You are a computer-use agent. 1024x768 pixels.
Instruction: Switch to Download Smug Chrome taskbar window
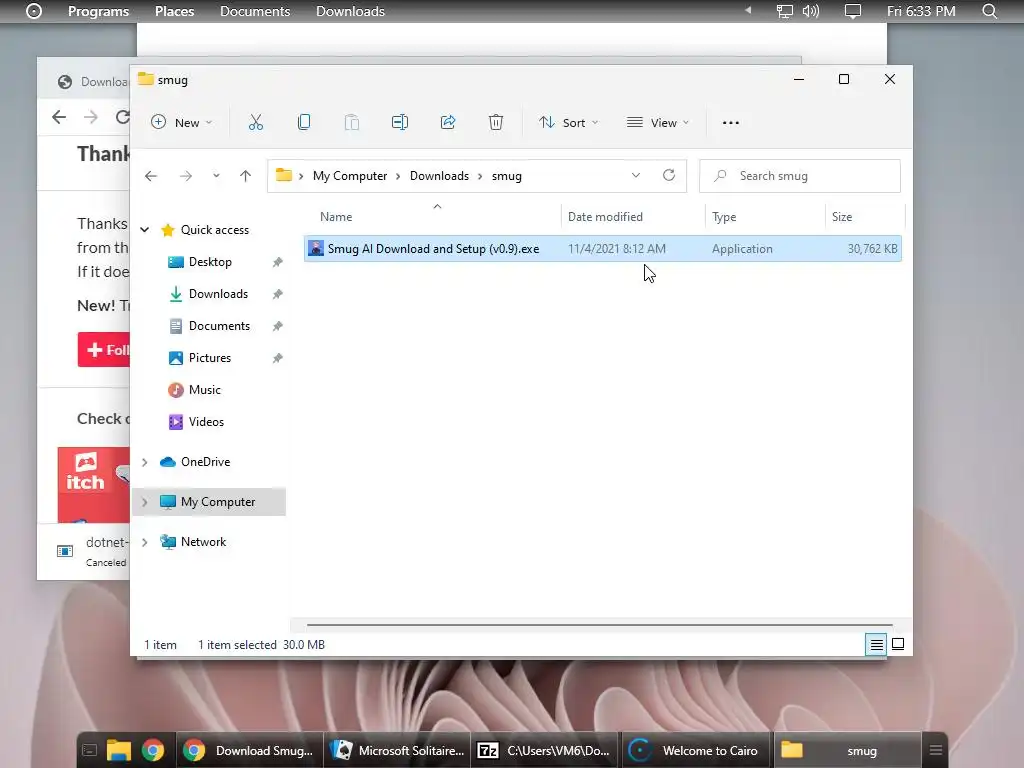click(249, 750)
